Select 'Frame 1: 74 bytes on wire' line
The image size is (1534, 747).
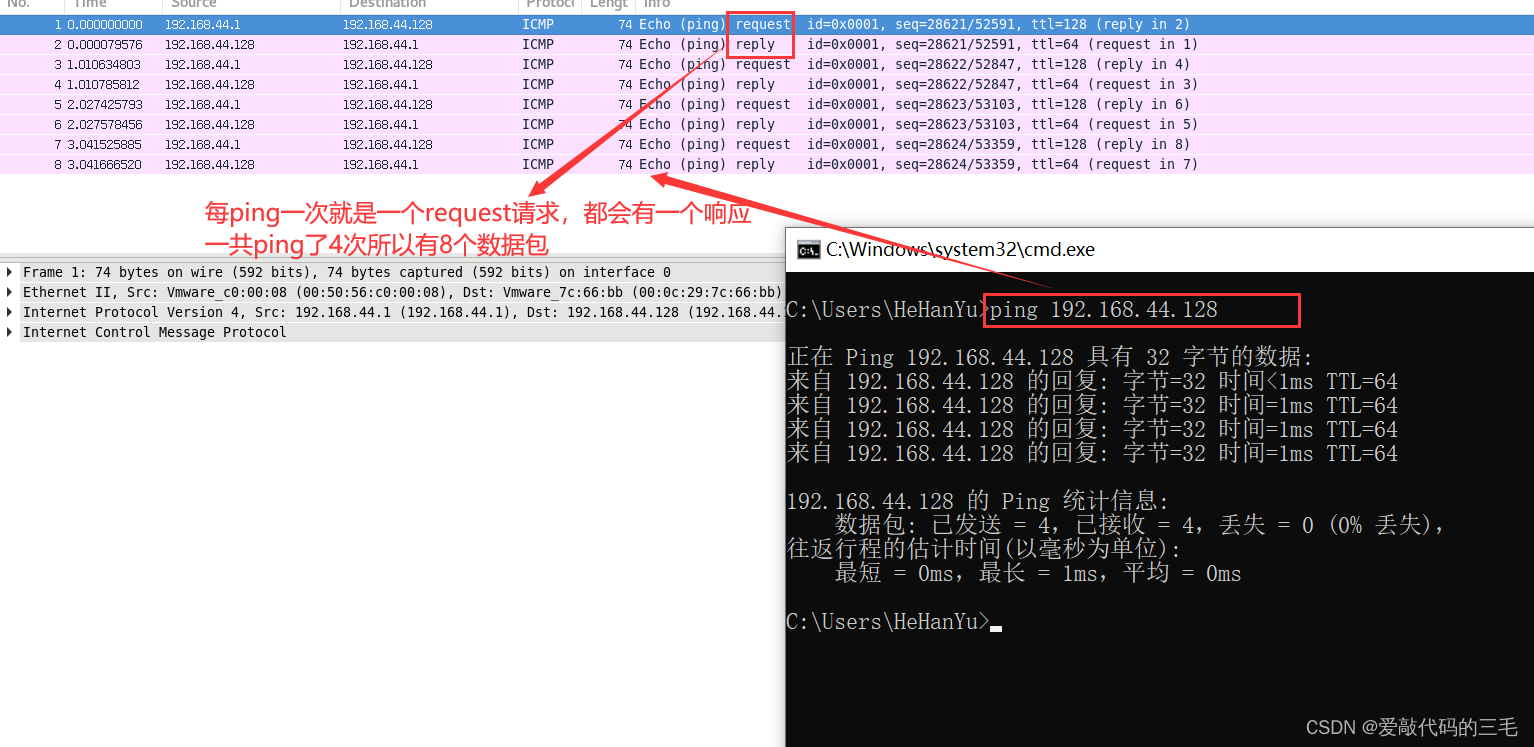point(347,272)
